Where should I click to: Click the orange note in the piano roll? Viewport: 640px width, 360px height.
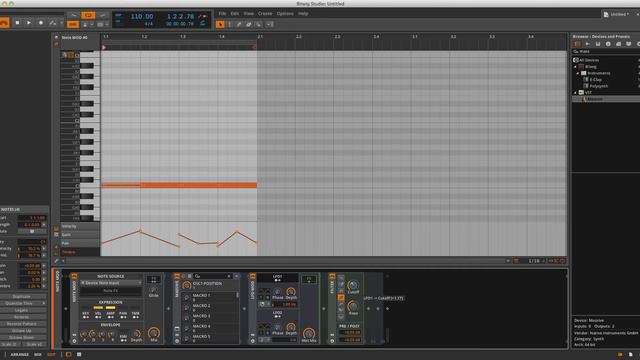click(179, 185)
